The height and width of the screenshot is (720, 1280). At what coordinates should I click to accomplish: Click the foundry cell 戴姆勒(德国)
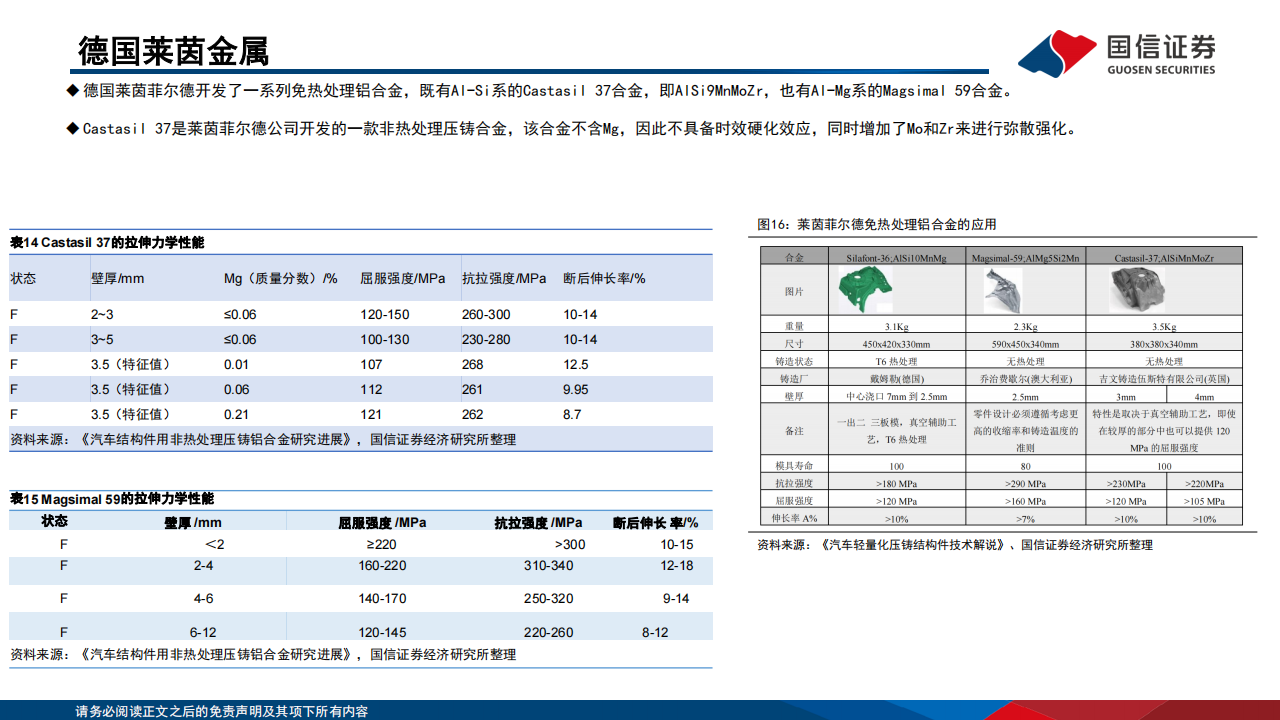pyautogui.click(x=896, y=379)
